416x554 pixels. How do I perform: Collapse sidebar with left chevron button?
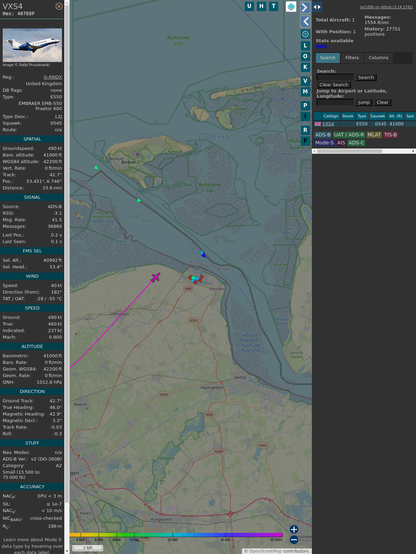305,22
